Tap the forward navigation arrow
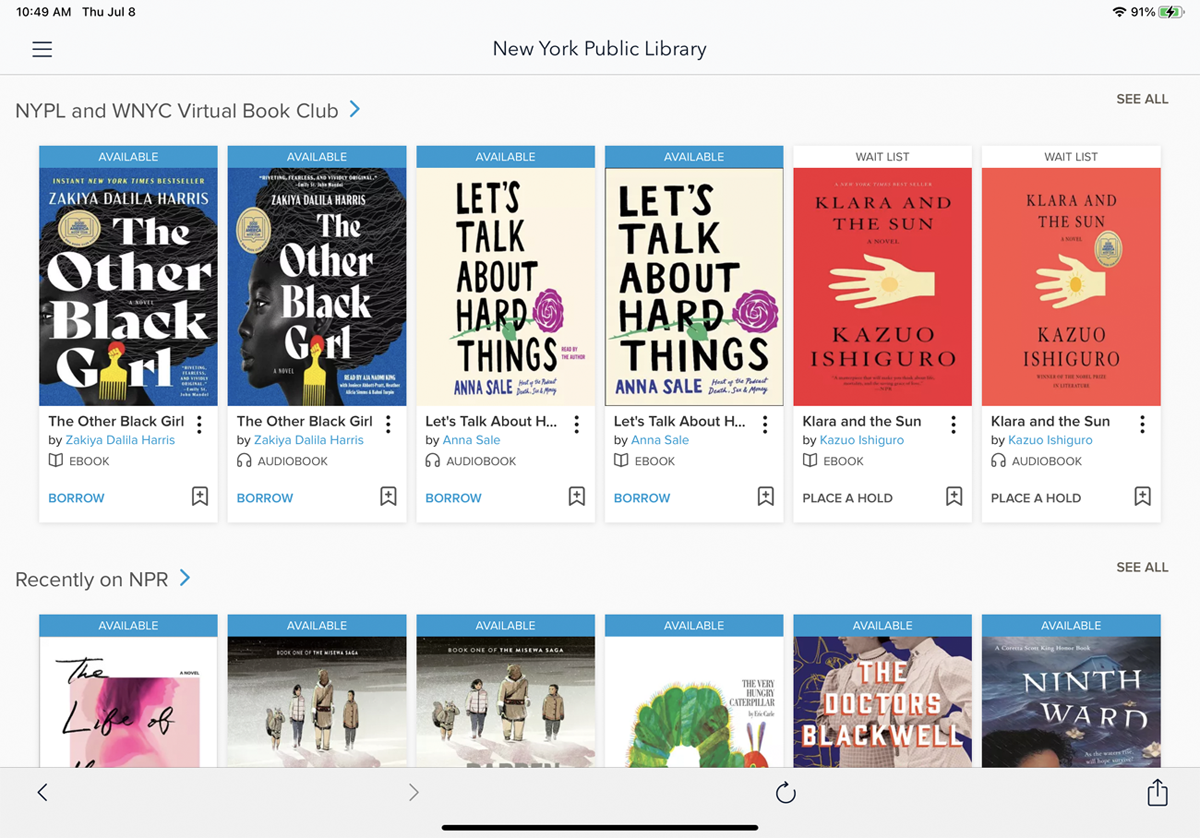1200x838 pixels. [x=414, y=793]
